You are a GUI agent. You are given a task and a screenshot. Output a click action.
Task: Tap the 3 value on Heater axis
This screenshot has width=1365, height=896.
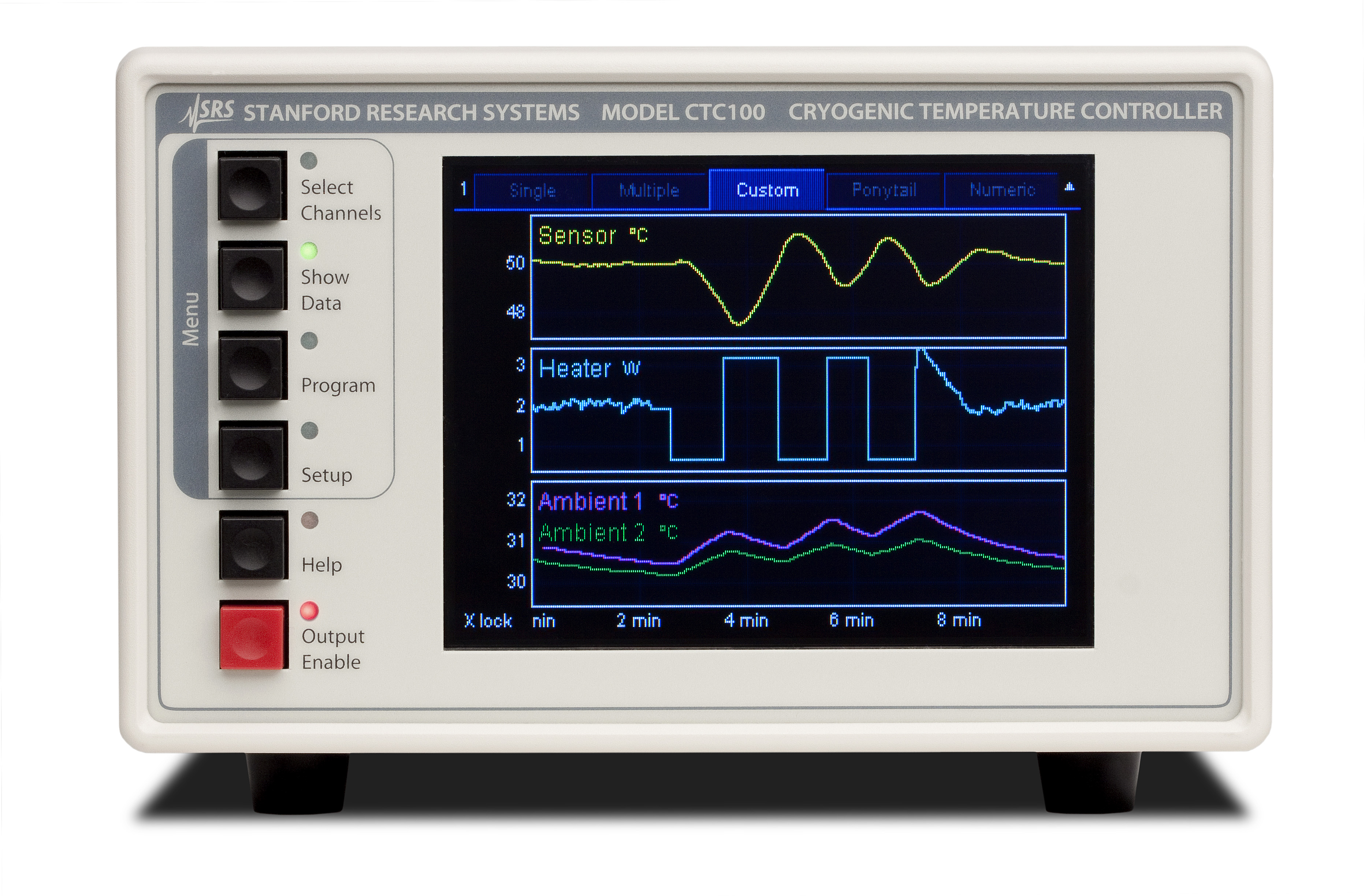tap(520, 365)
